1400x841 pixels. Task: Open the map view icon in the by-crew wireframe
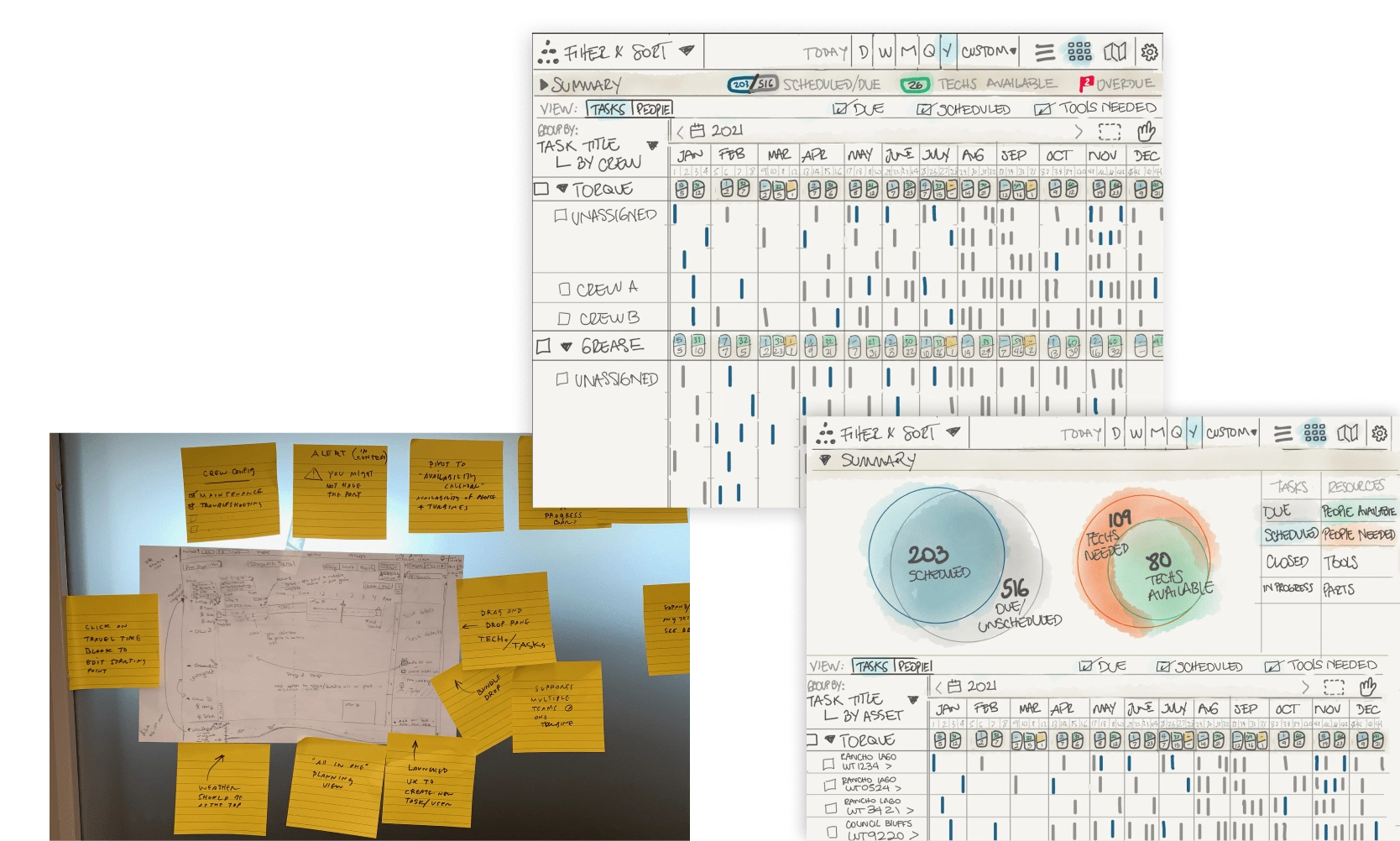1115,52
